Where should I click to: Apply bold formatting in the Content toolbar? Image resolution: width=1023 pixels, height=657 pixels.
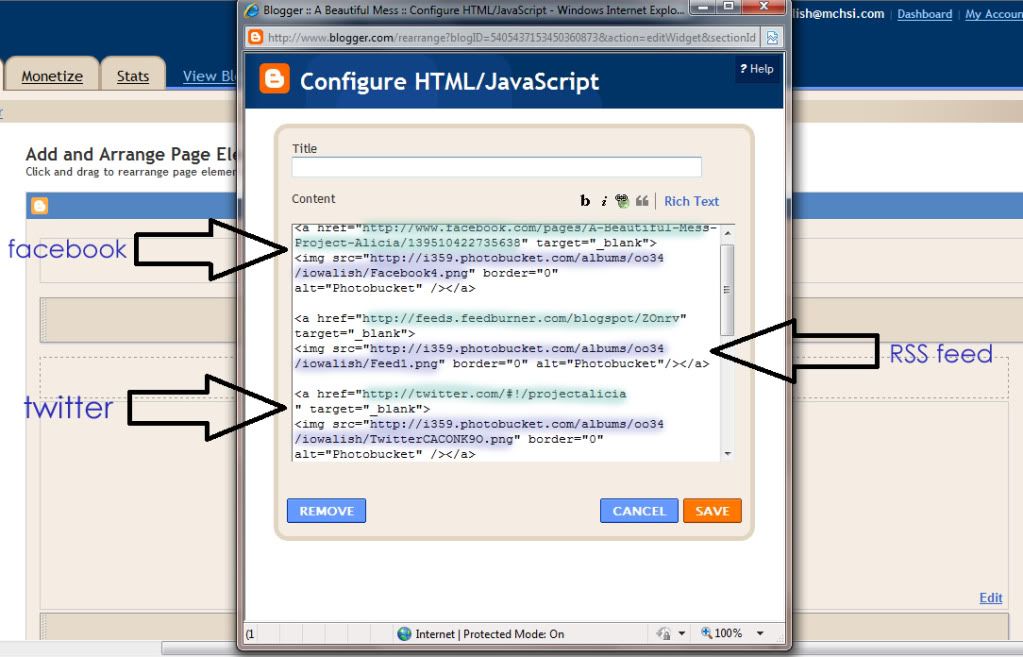[x=585, y=201]
